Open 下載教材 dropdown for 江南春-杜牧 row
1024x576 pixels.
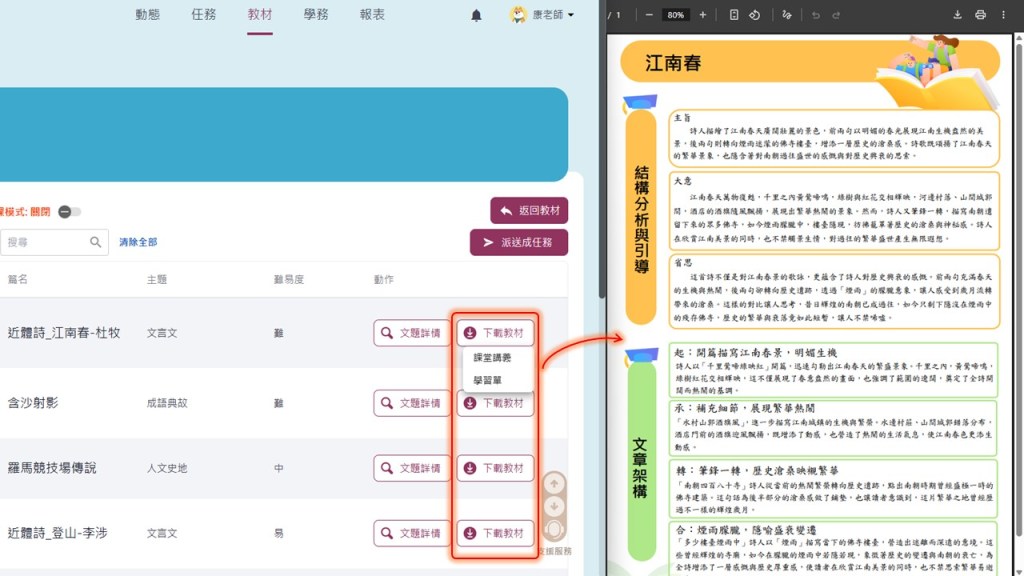click(x=495, y=333)
